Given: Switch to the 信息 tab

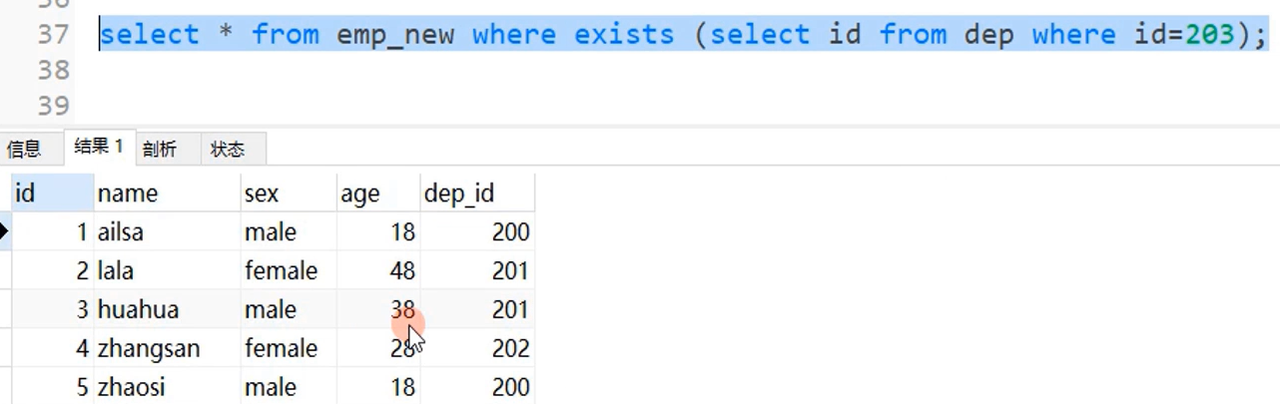Looking at the screenshot, I should (24, 150).
